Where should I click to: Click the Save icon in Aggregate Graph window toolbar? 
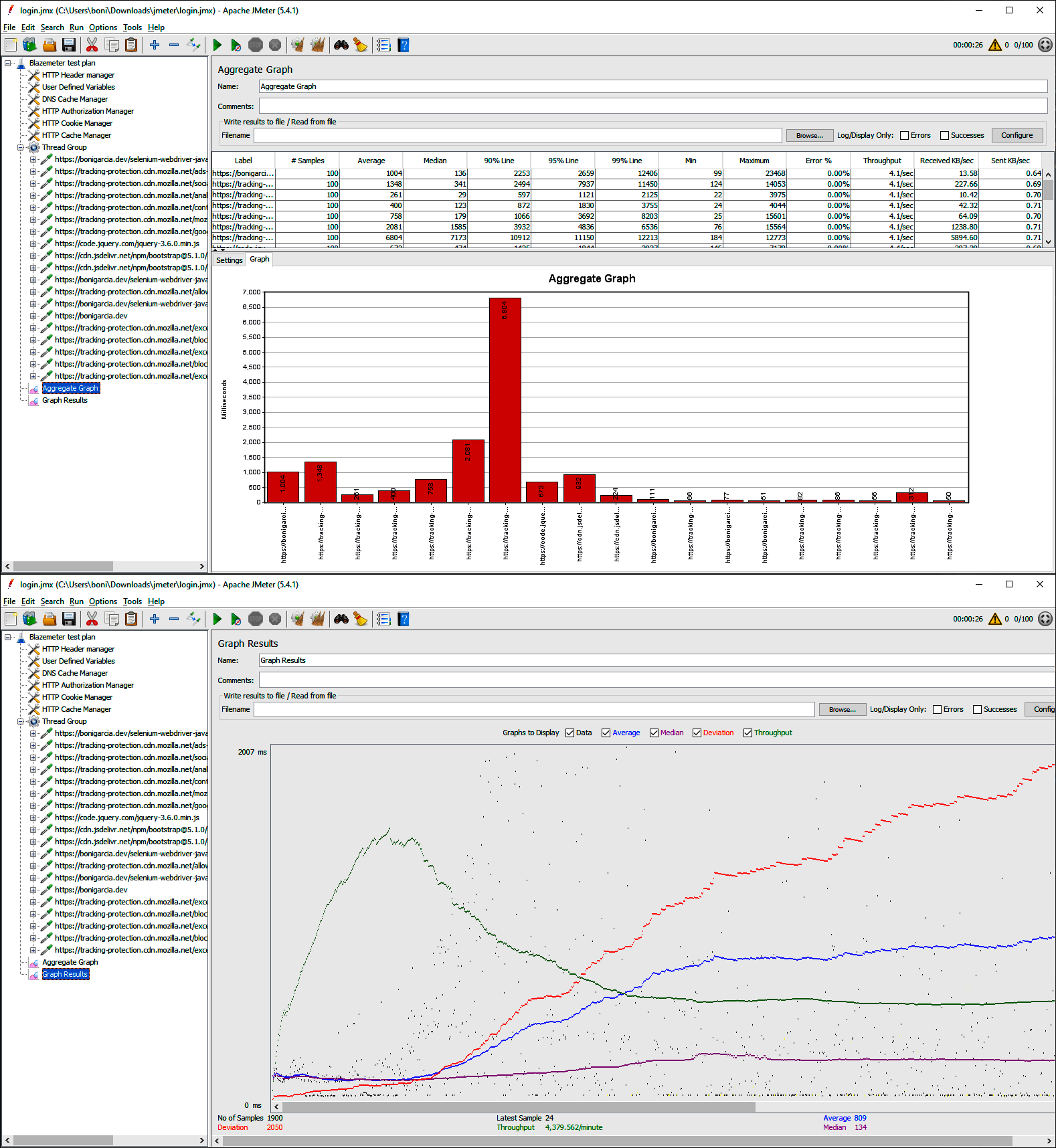[69, 45]
